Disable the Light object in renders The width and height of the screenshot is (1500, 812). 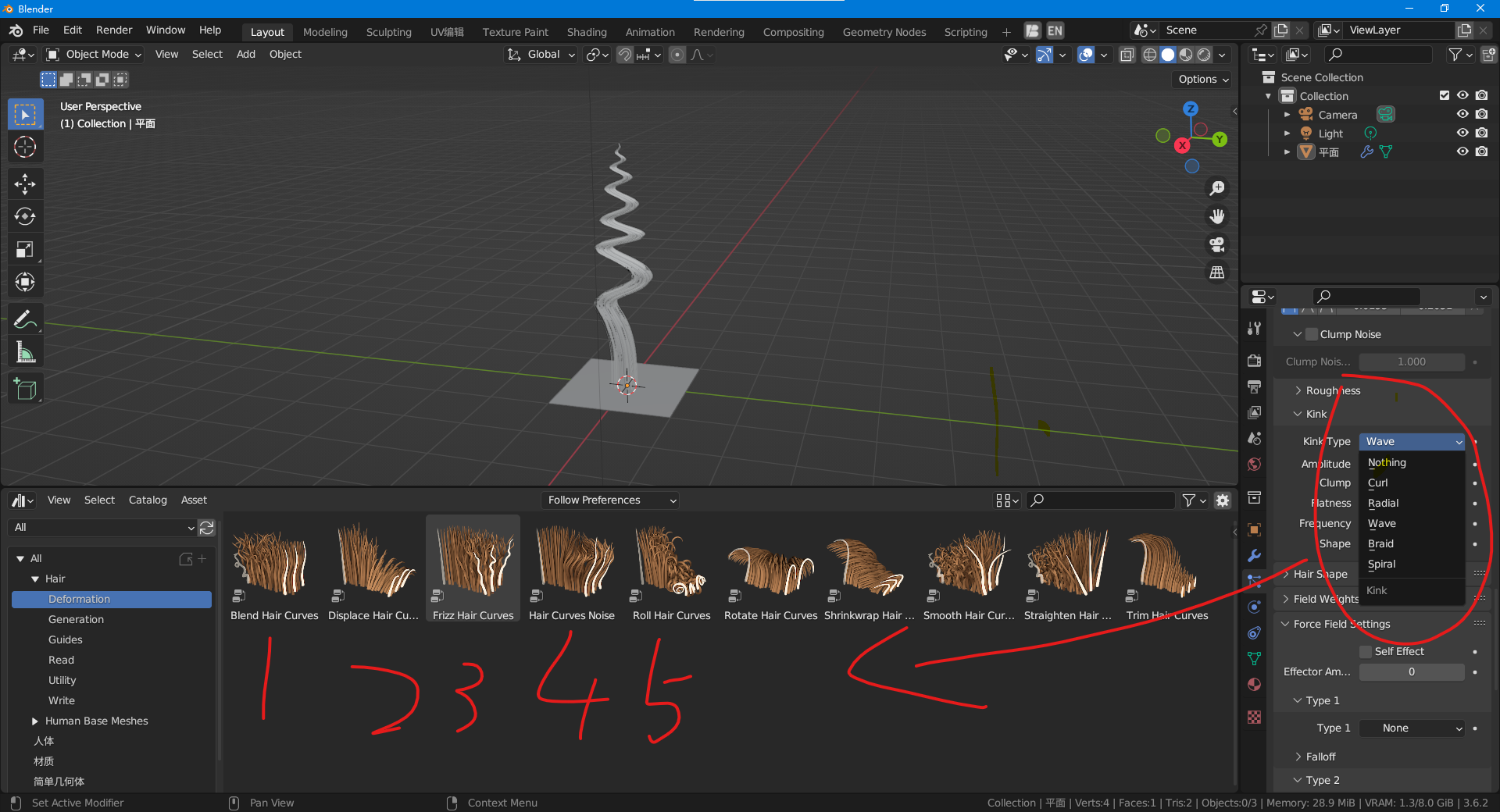click(x=1481, y=133)
